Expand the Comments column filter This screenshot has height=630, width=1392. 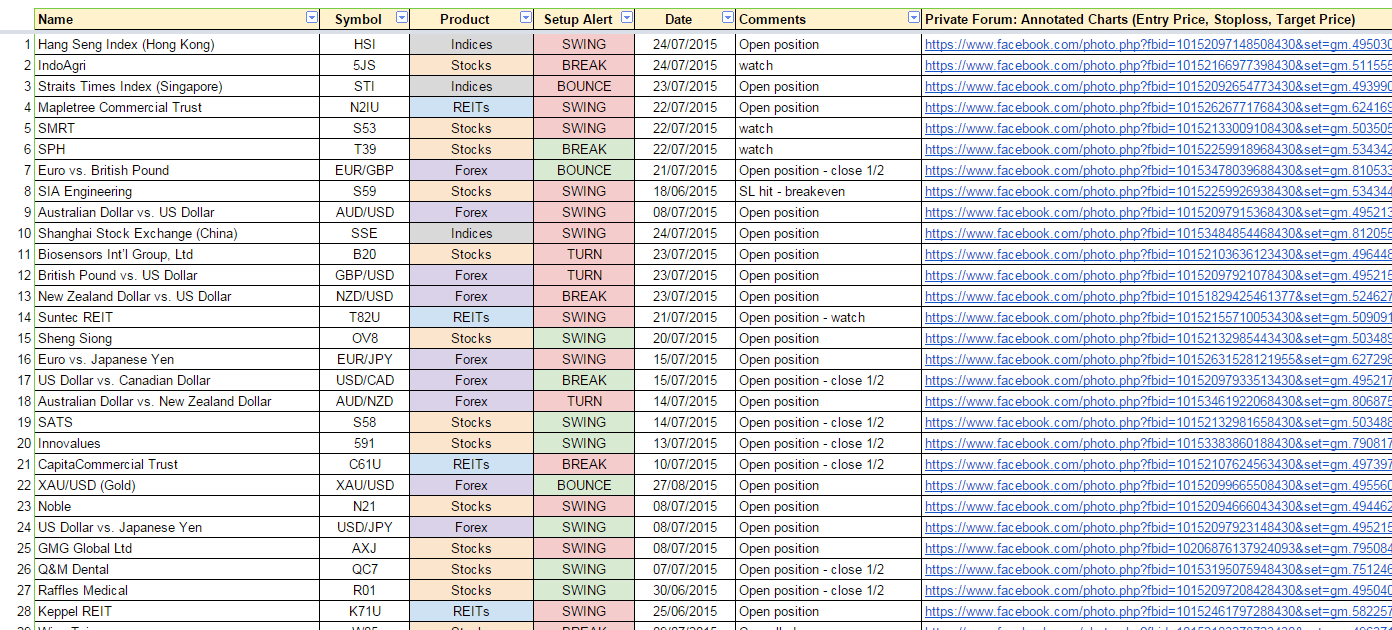click(913, 18)
